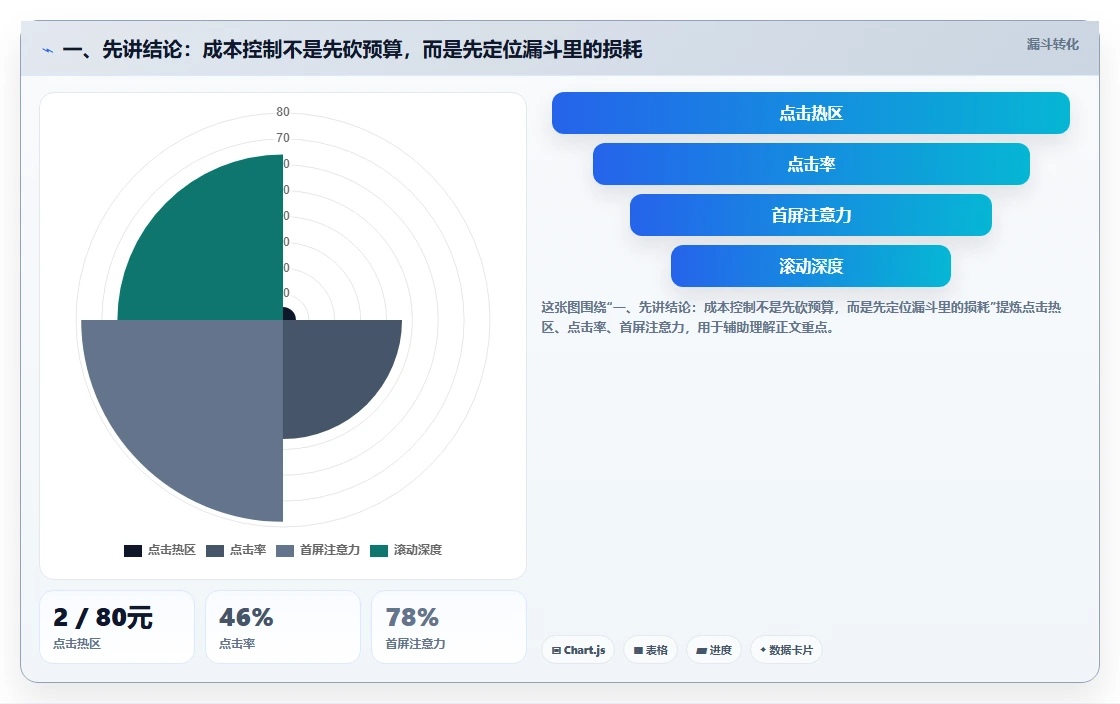Toggle the 点击率 legend swatch
Image resolution: width=1120 pixels, height=704 pixels.
pos(215,550)
